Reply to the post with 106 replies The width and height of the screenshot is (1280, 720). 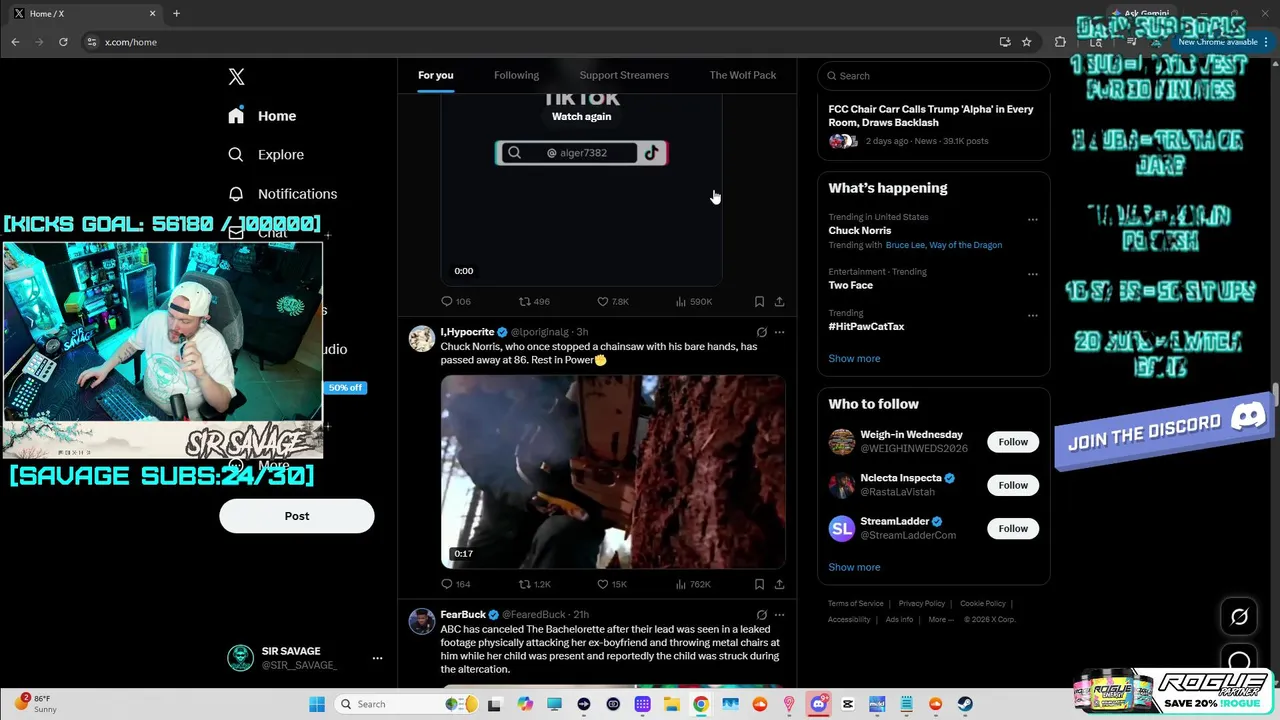(456, 301)
